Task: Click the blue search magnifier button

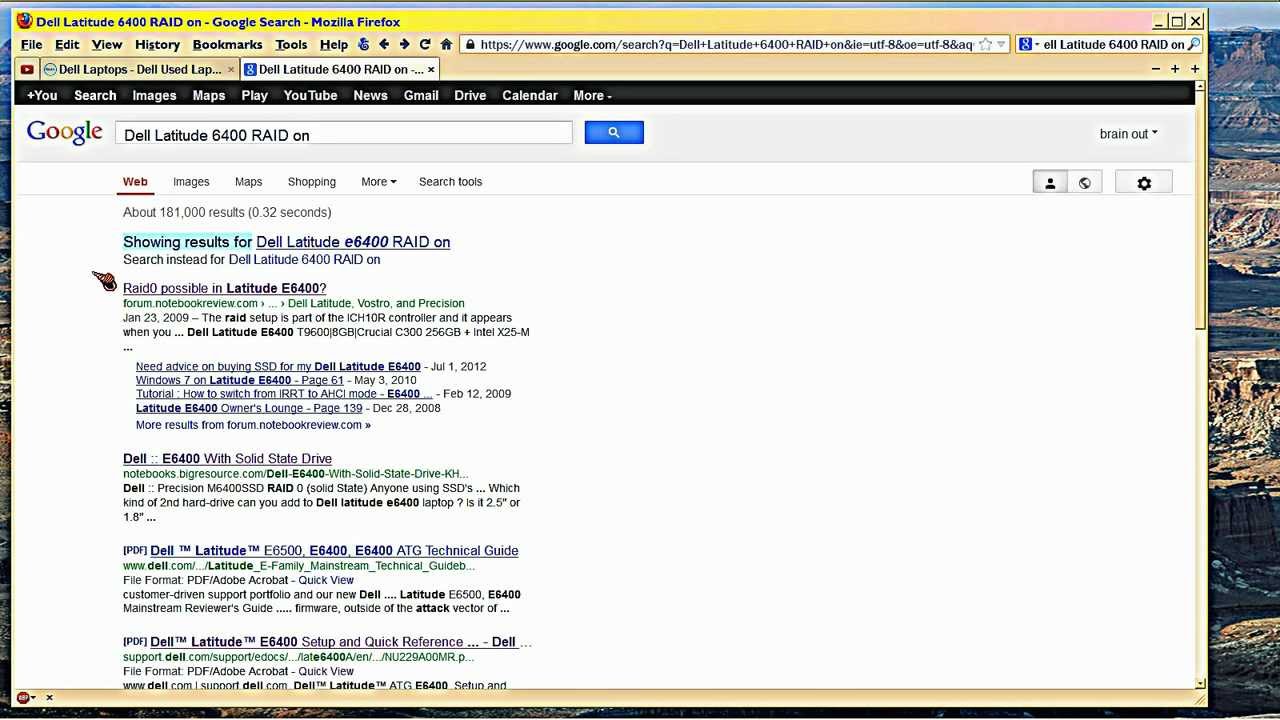Action: [614, 132]
